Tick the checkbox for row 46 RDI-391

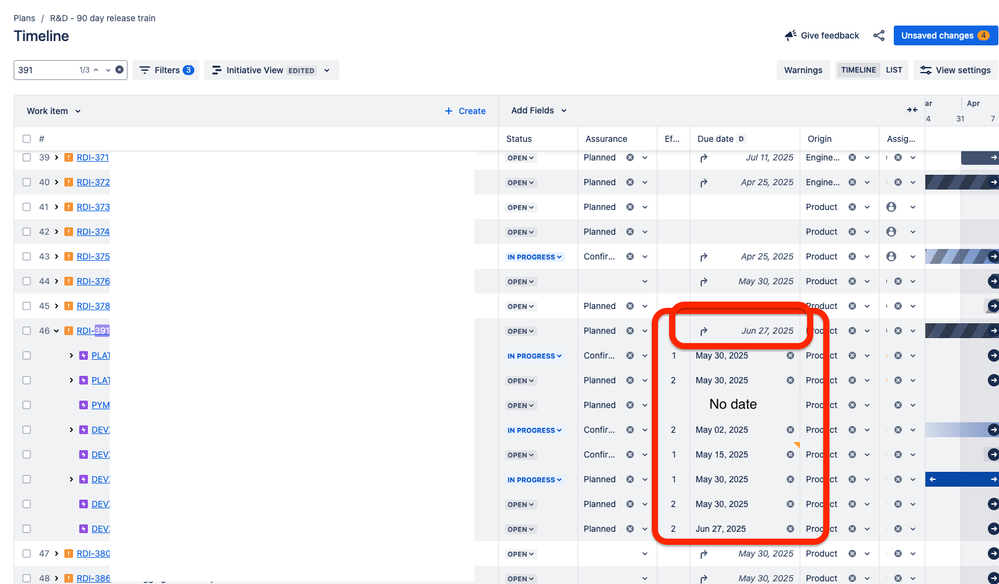click(26, 331)
